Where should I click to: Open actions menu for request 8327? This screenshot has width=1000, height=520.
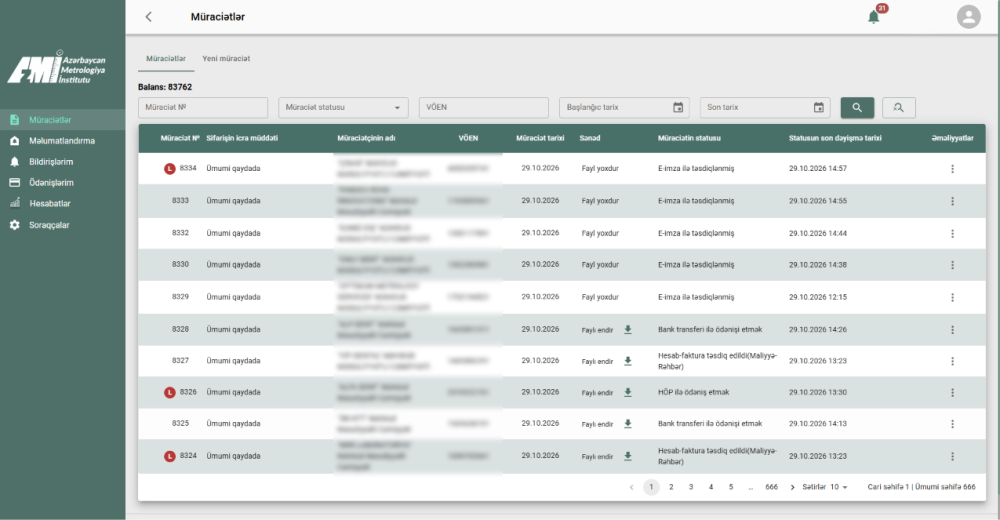coord(952,361)
